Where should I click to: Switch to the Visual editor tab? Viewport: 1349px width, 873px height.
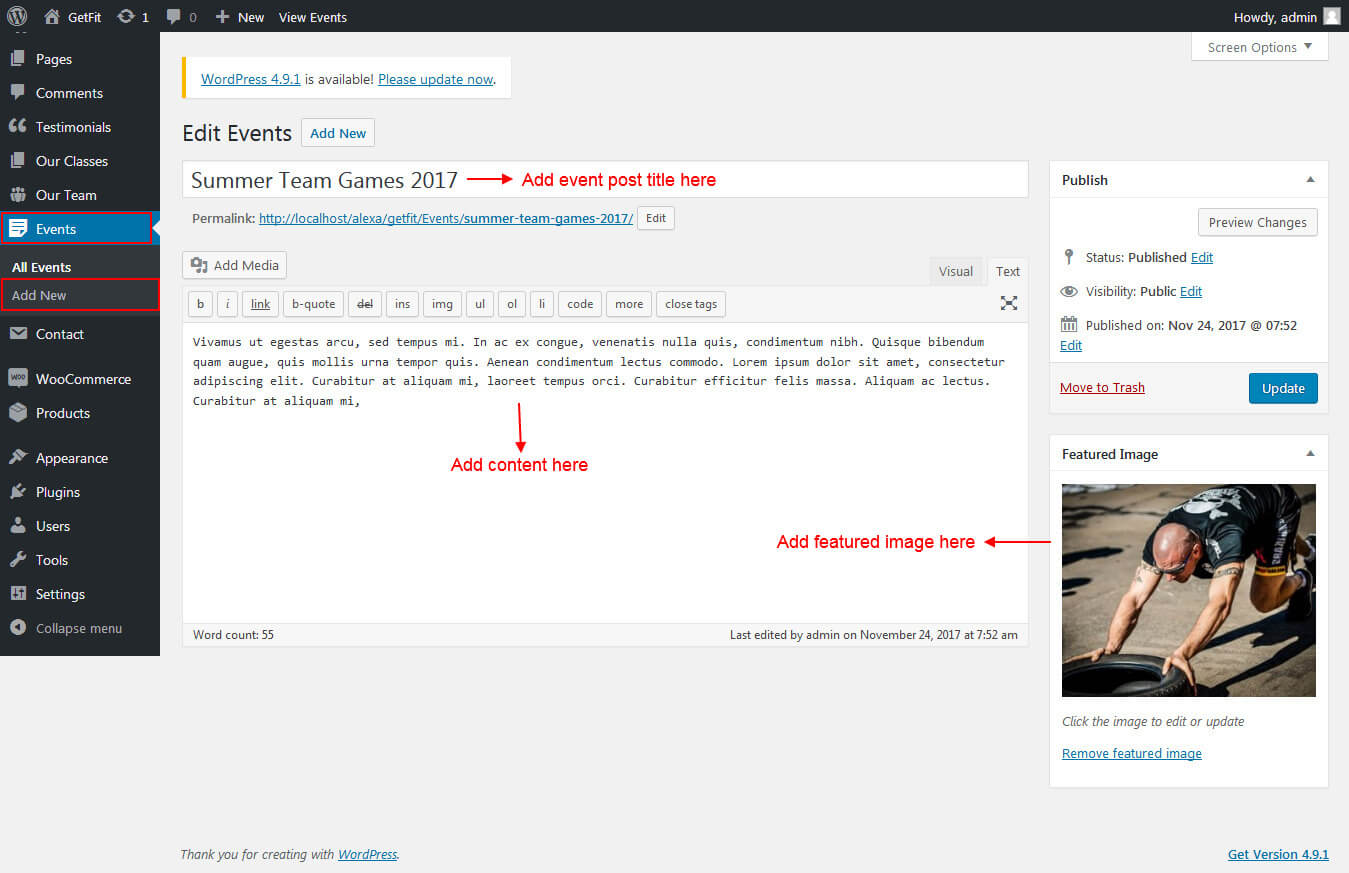coord(956,271)
